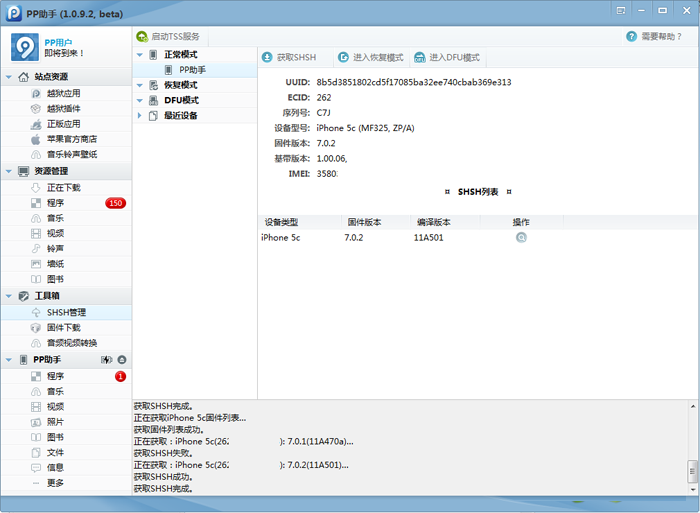Select device 视频 under PP助手

(55, 407)
